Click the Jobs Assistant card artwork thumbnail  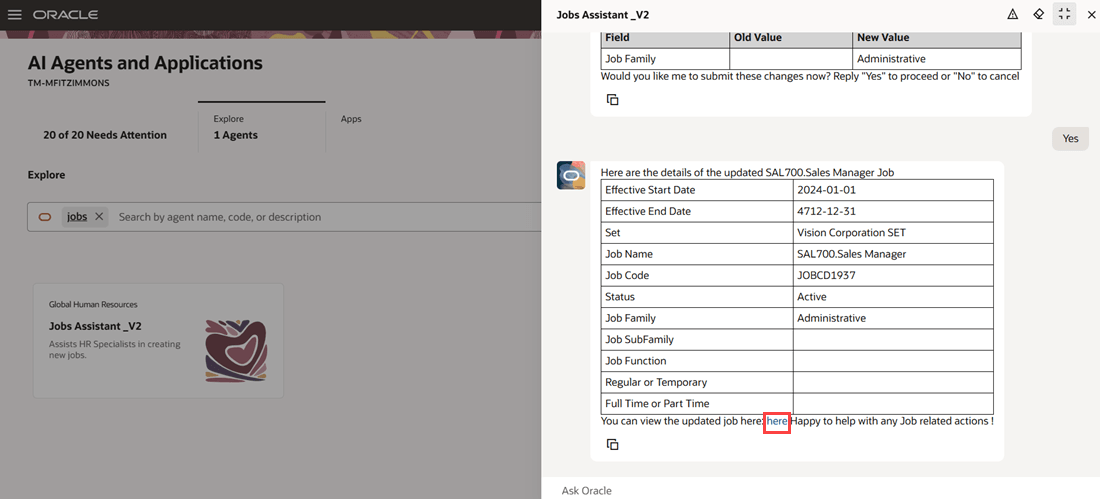click(x=236, y=350)
